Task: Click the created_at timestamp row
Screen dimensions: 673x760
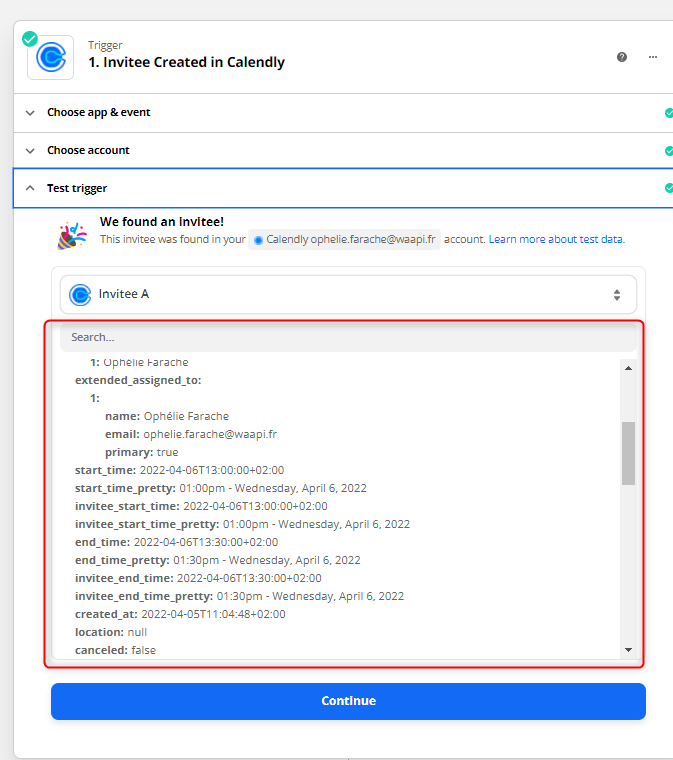Action: pos(180,614)
